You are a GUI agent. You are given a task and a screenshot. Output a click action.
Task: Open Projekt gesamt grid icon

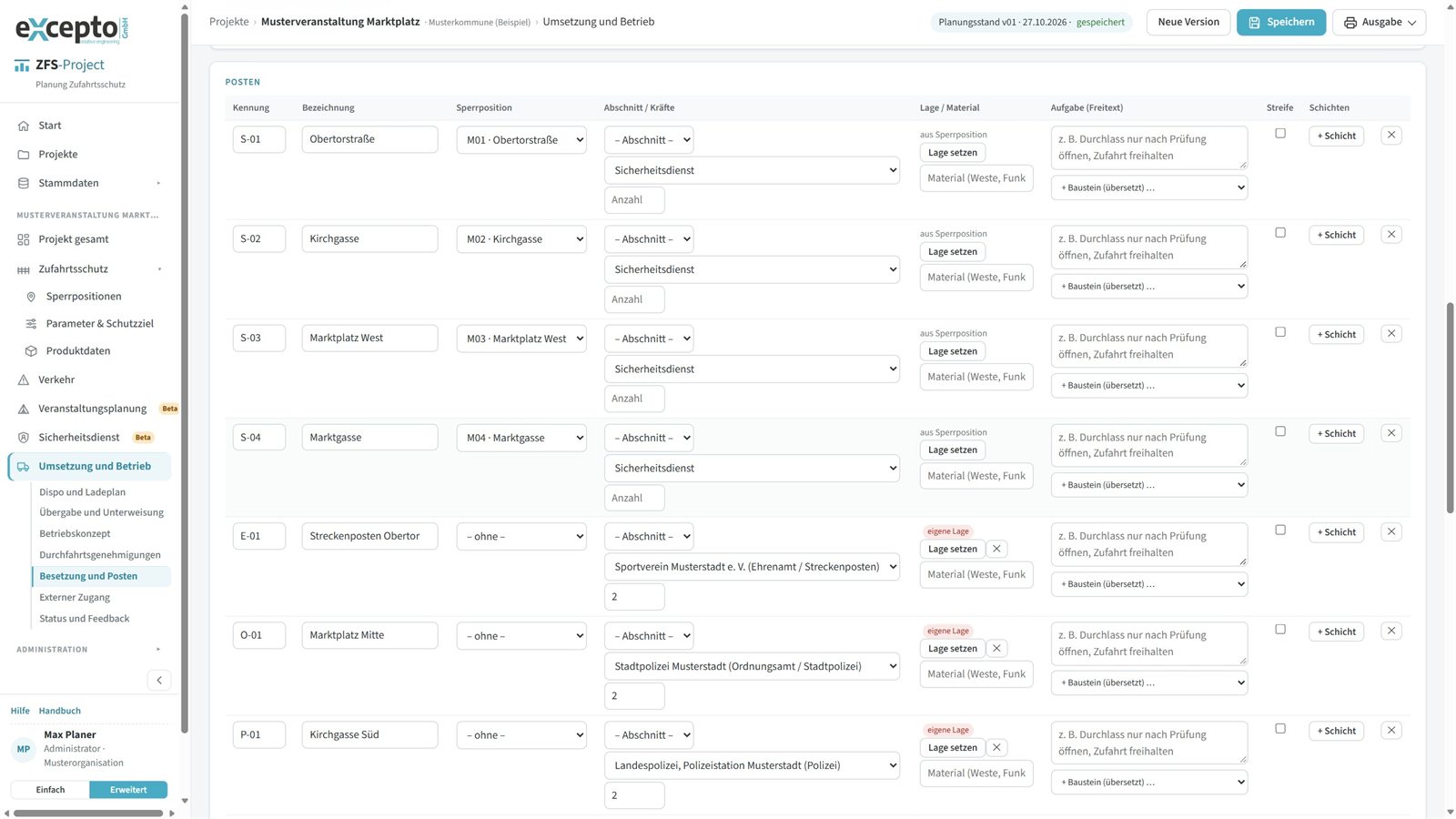pos(24,239)
